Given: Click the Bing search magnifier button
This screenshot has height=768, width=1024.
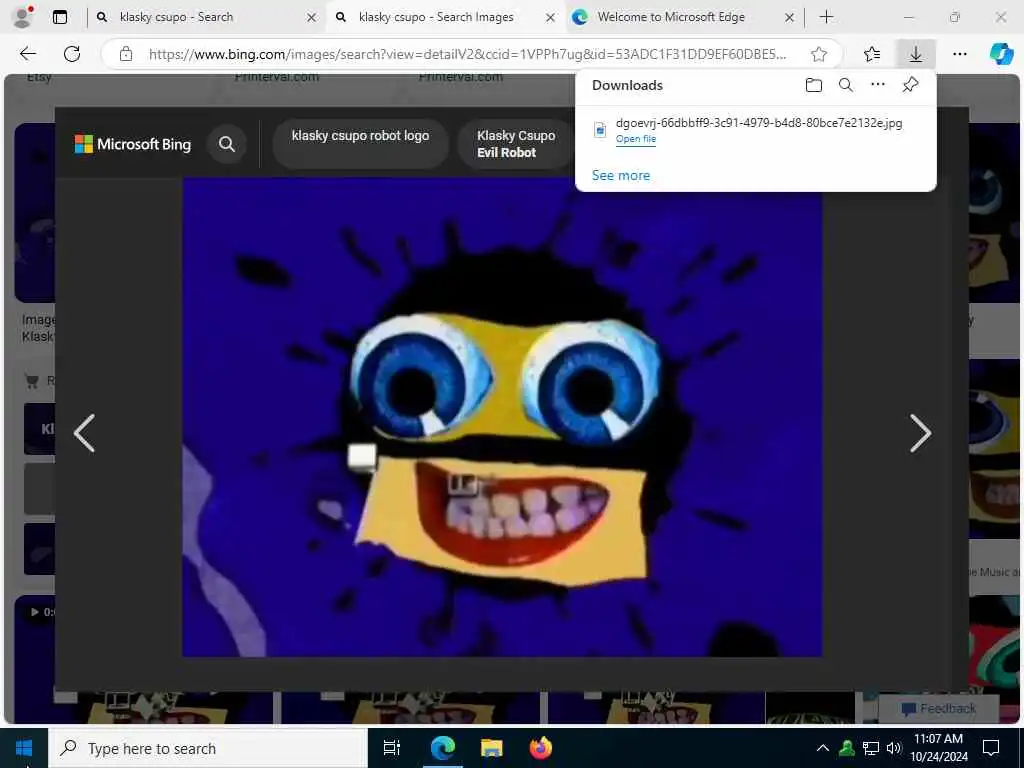Looking at the screenshot, I should click(x=227, y=144).
